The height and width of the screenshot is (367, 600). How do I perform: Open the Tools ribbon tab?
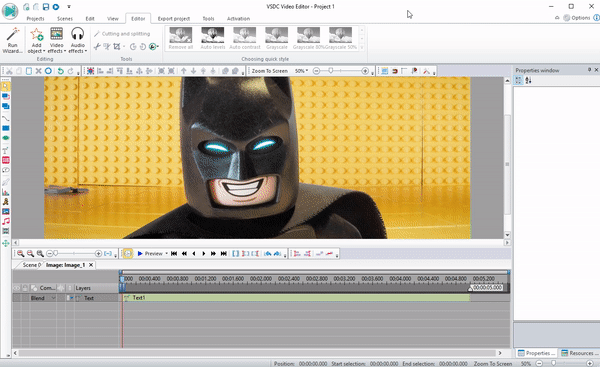point(208,18)
